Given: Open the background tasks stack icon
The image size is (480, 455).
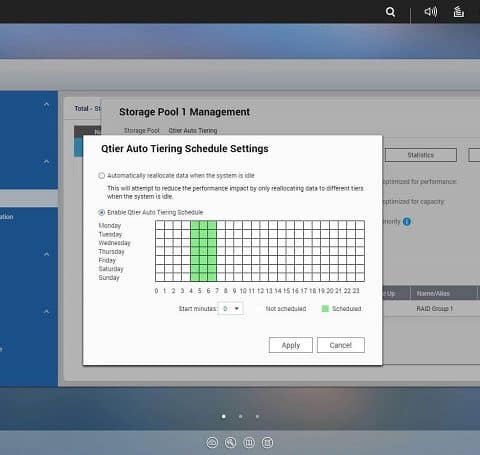Looking at the screenshot, I should [x=459, y=12].
